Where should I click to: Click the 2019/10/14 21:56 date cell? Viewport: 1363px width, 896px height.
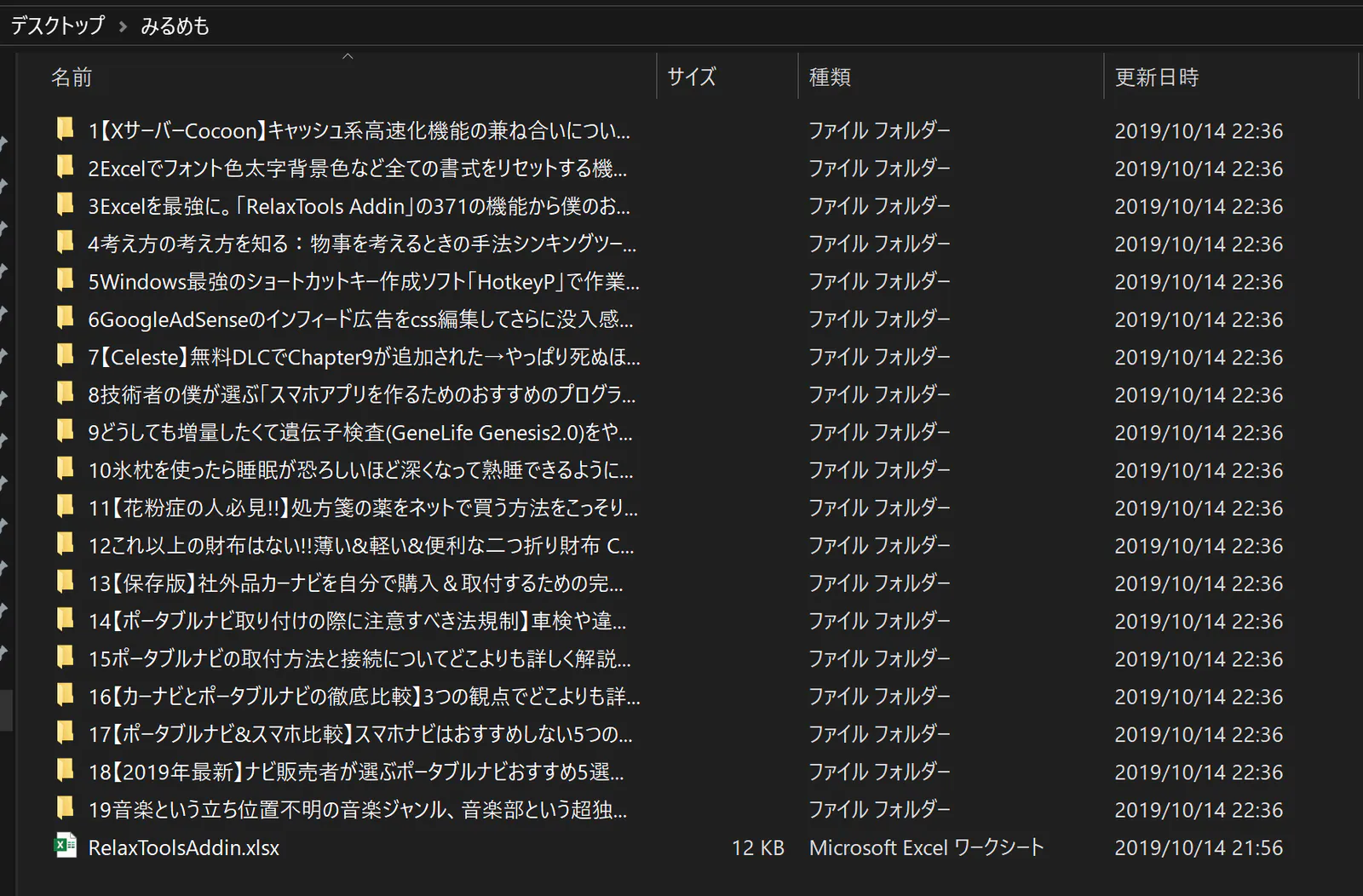[x=1199, y=847]
